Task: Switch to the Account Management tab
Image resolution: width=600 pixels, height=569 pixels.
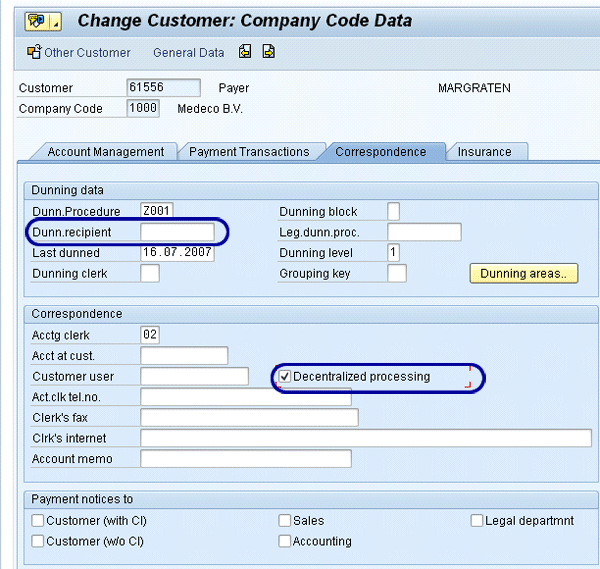Action: (105, 152)
